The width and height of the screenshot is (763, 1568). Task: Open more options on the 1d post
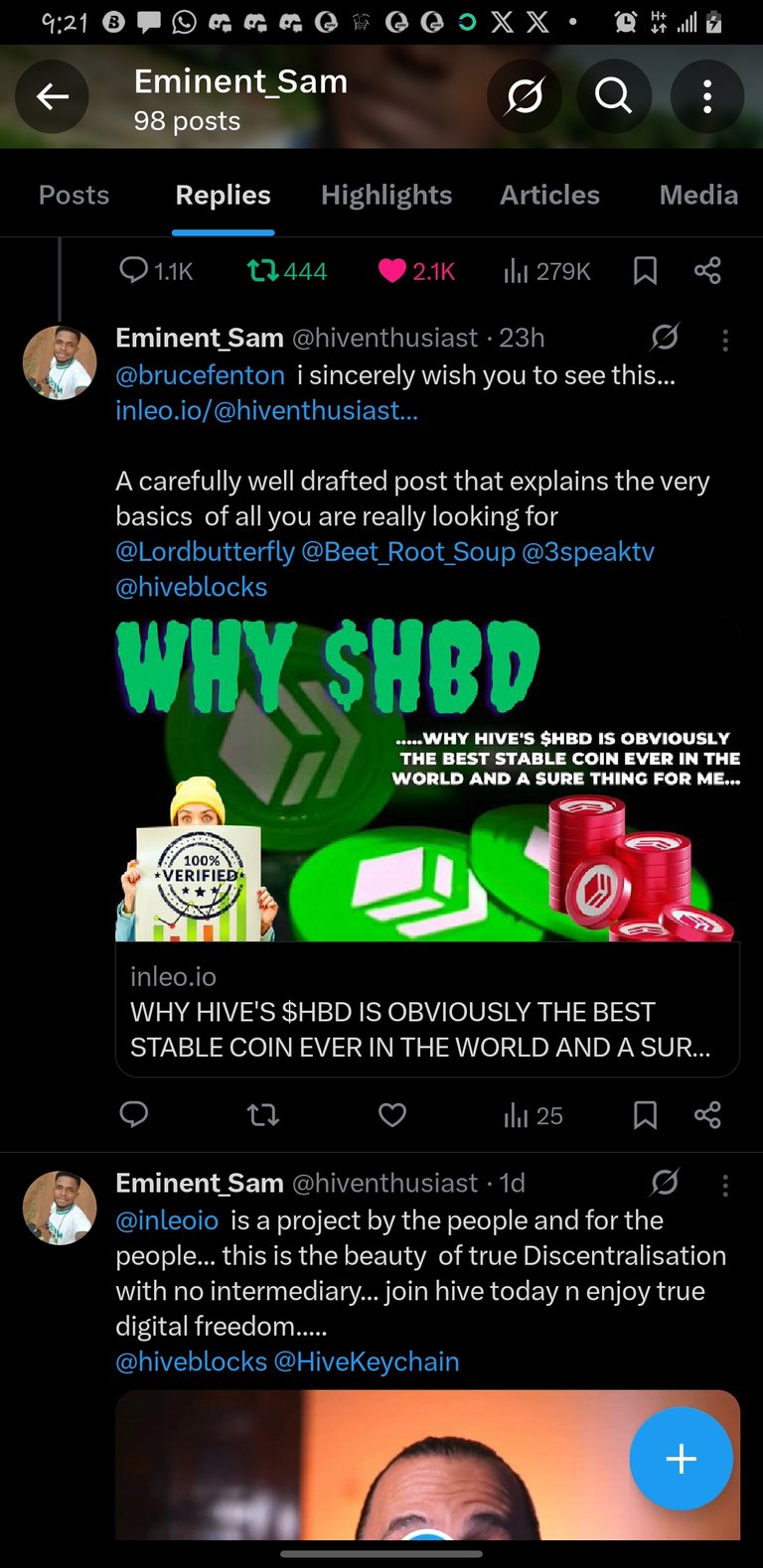click(x=725, y=1185)
